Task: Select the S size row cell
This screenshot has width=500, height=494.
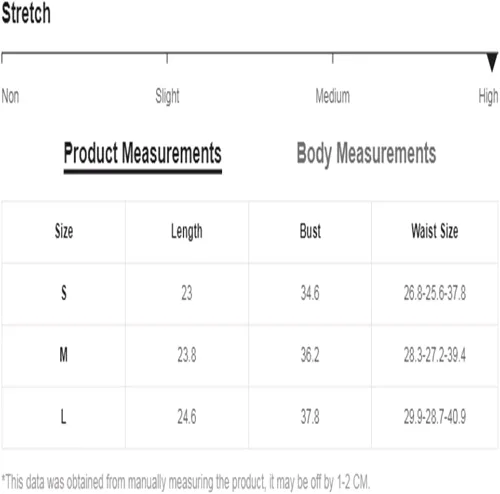Action: tap(64, 294)
